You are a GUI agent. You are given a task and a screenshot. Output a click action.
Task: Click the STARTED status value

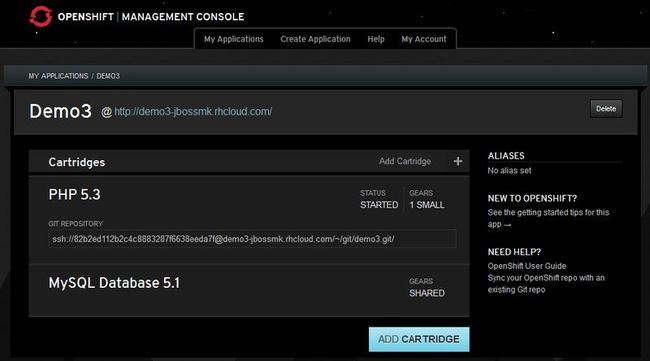tap(379, 205)
